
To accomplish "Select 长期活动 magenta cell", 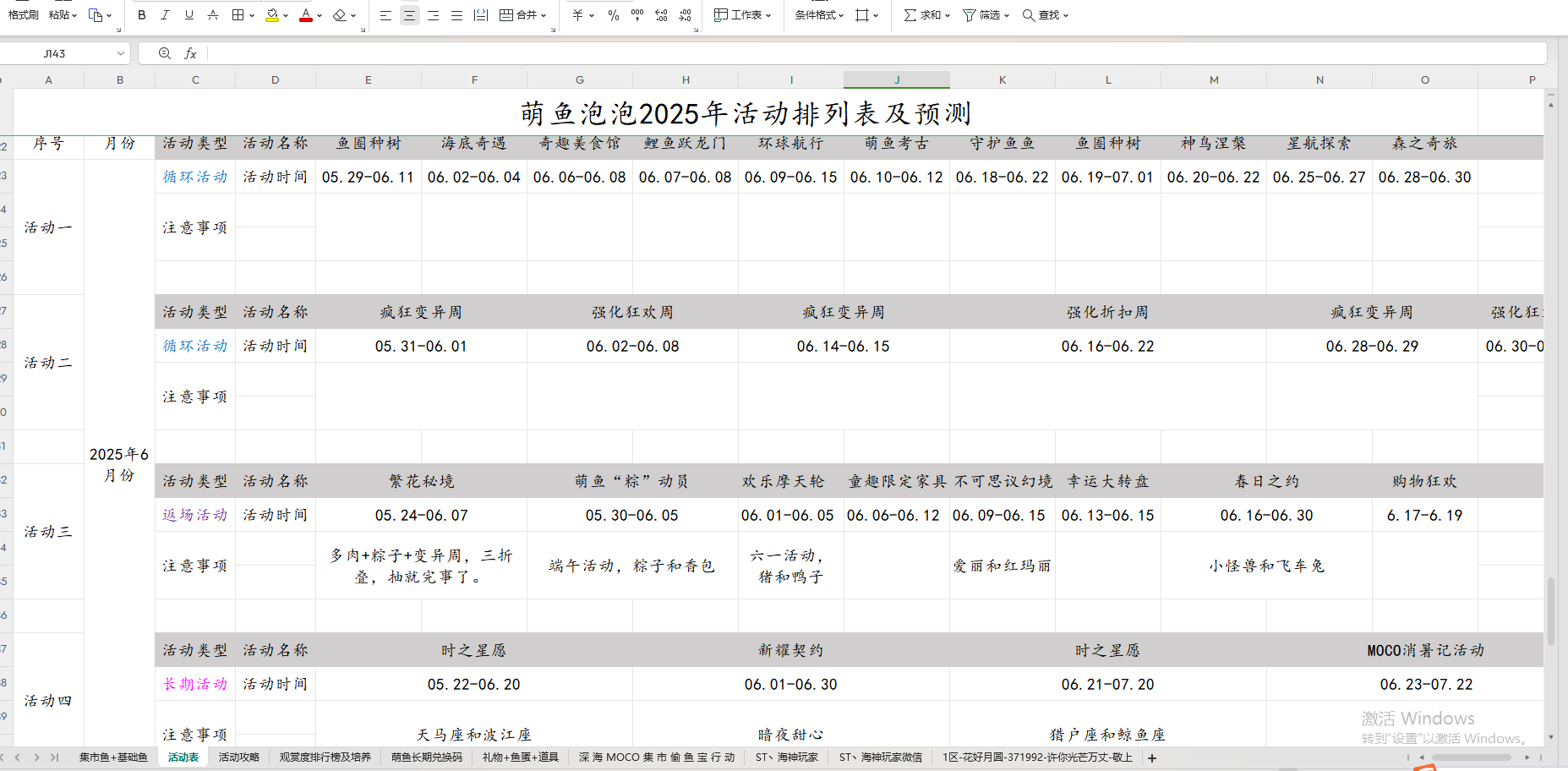I will point(195,684).
